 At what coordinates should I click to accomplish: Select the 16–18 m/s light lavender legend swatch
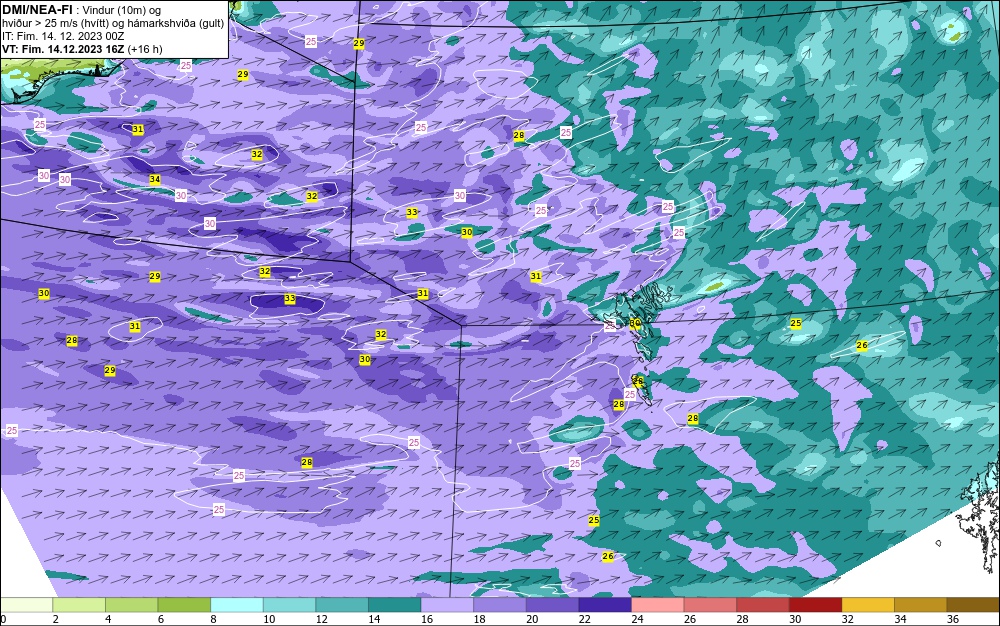click(x=447, y=605)
